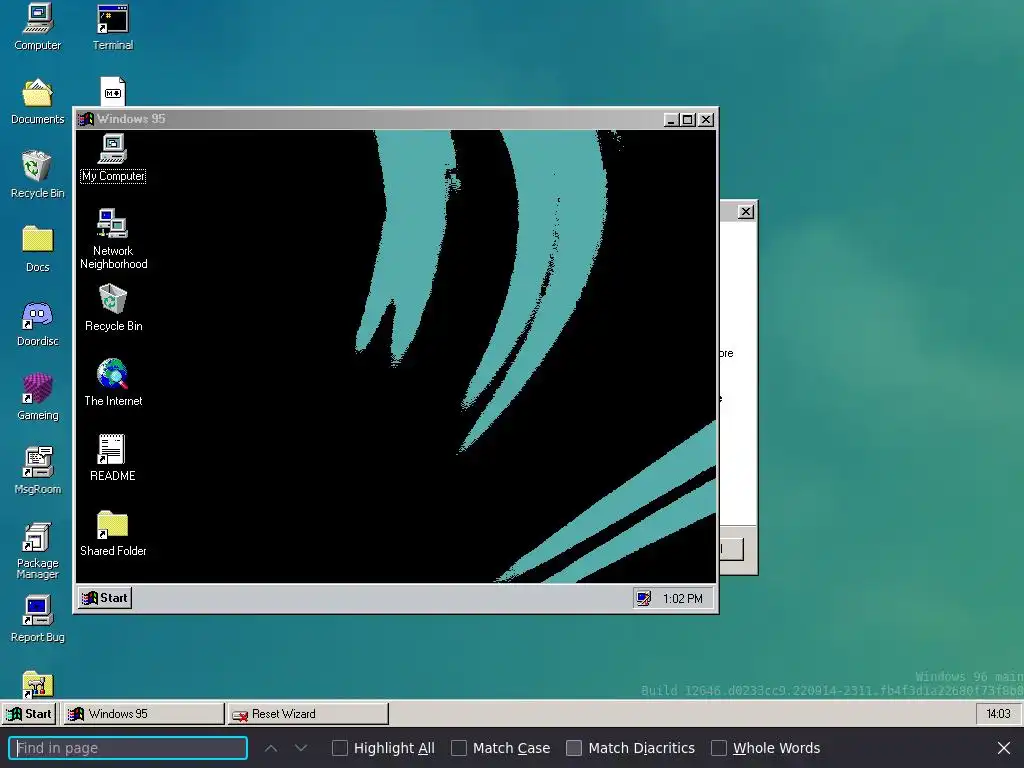1024x768 pixels.
Task: Switch to Reset Wizard in the taskbar
Action: (x=308, y=714)
